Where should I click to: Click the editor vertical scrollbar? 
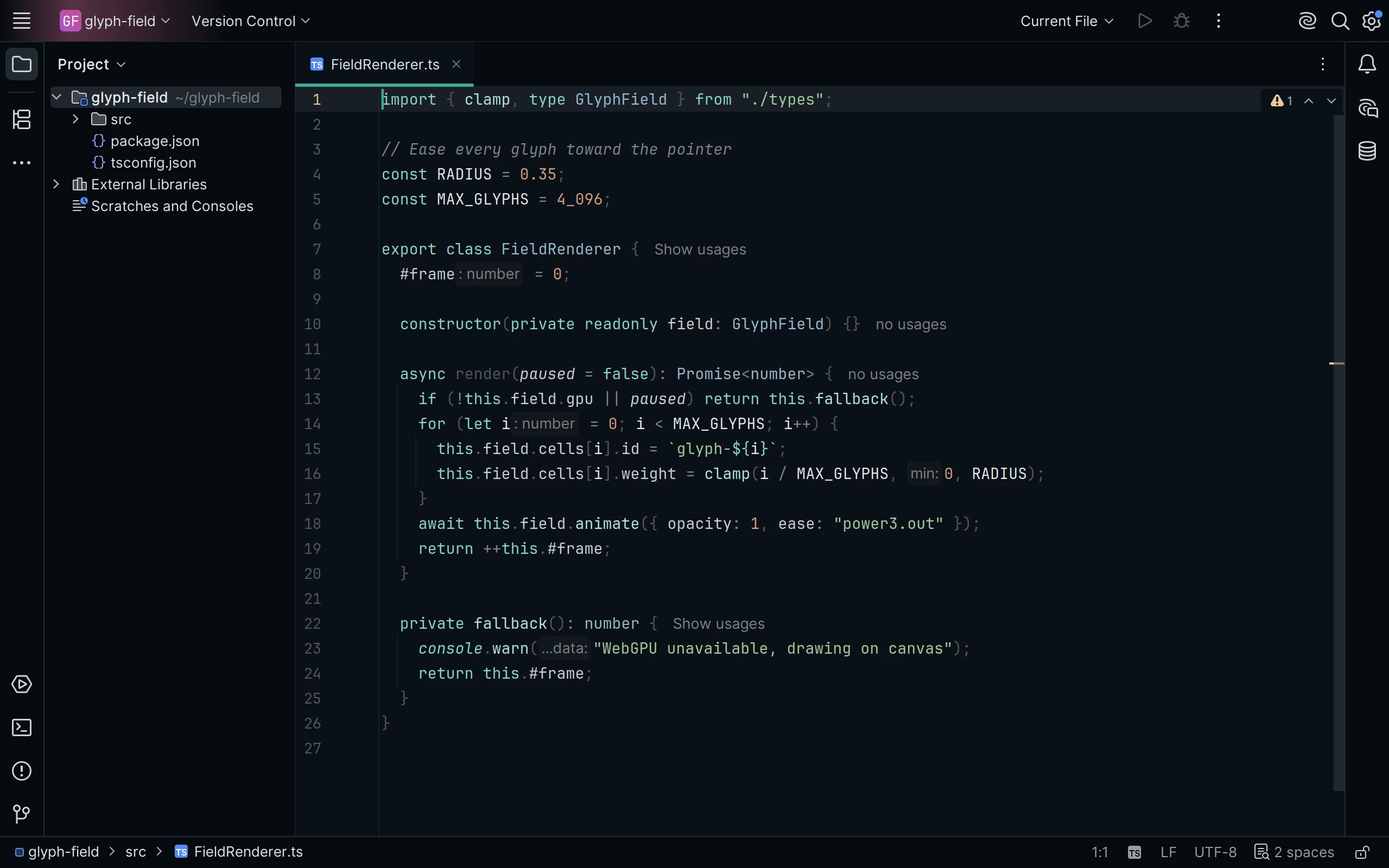1339,454
